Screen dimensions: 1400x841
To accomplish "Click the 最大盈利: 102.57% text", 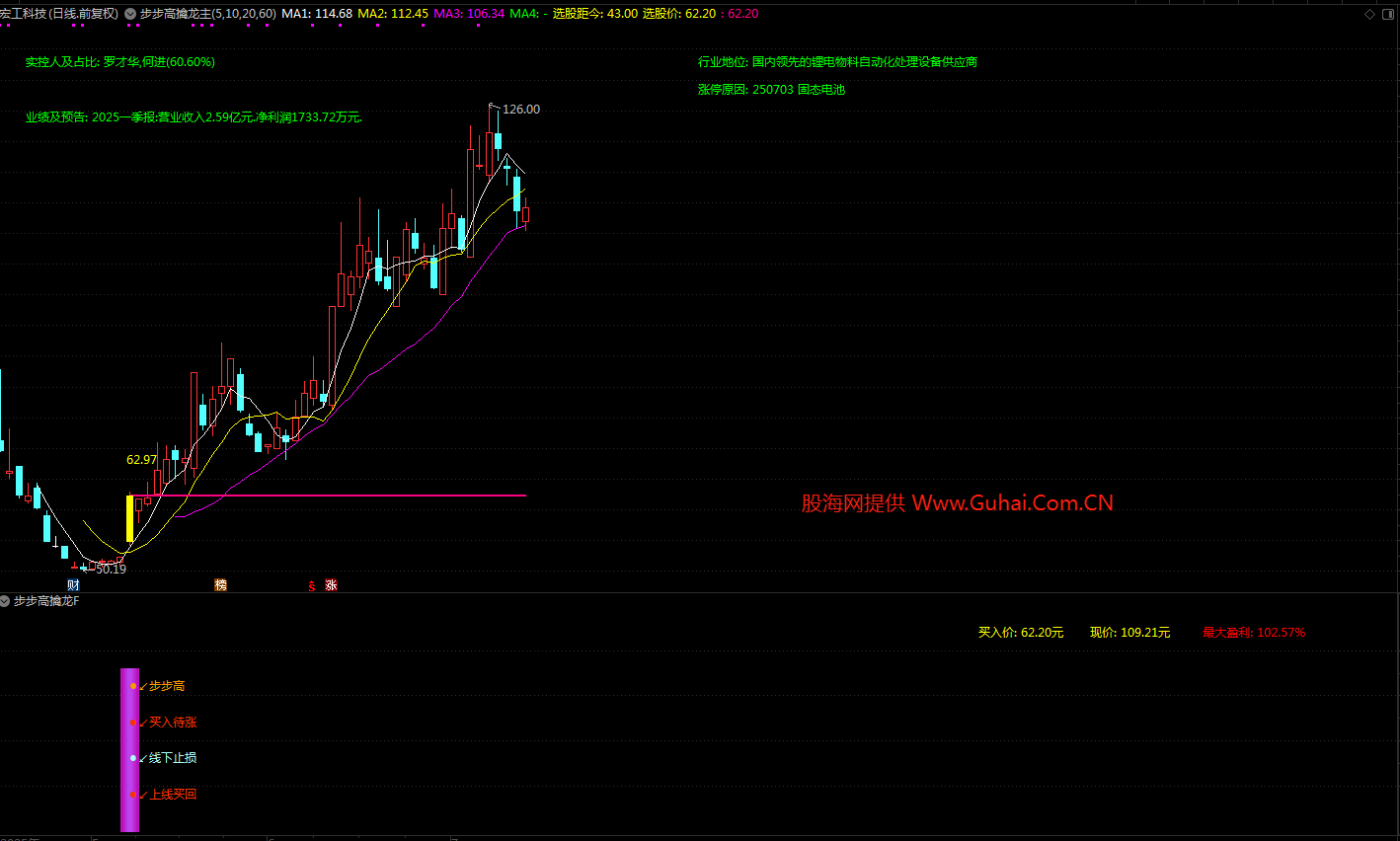I will (x=1254, y=633).
